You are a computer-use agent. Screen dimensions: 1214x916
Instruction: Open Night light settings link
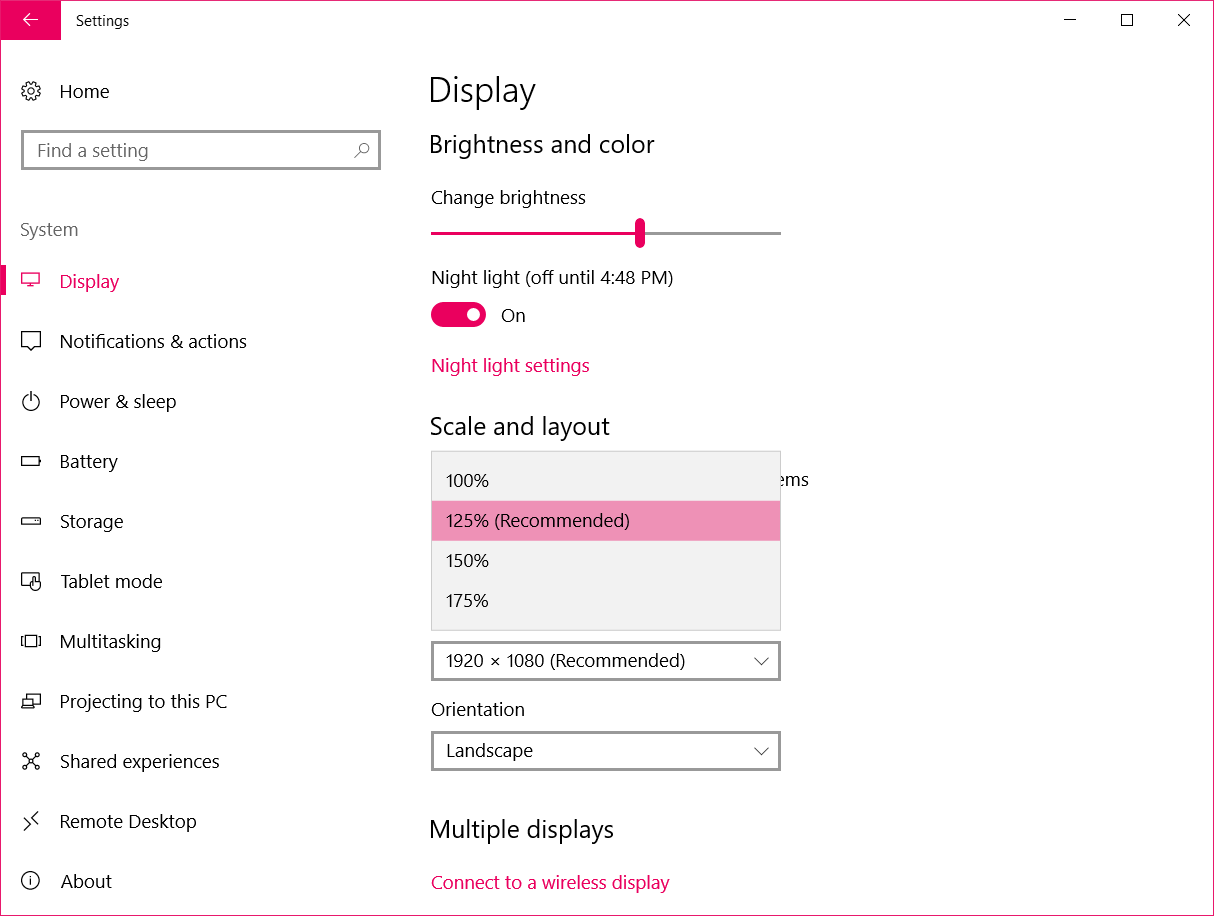pos(510,365)
